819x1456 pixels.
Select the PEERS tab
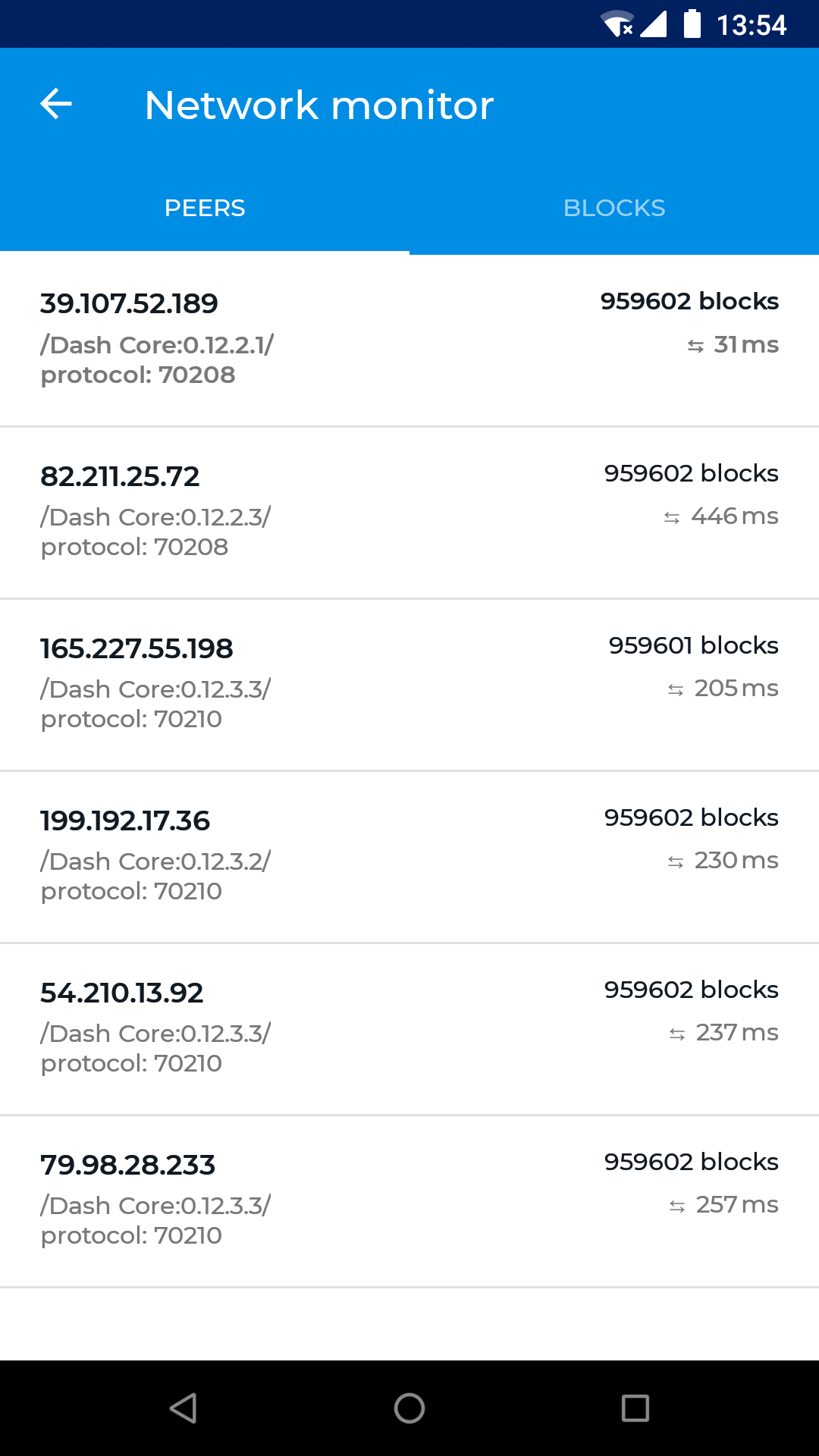pos(205,208)
